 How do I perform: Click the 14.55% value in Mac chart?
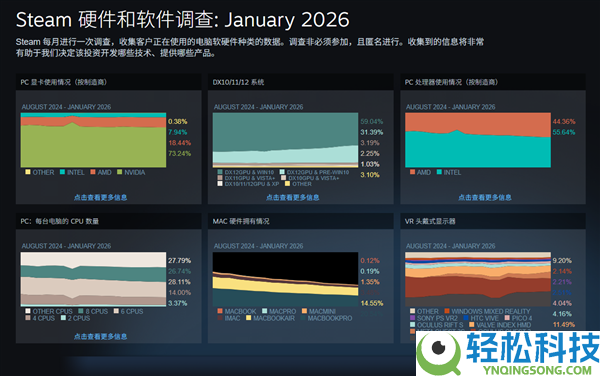click(x=372, y=303)
